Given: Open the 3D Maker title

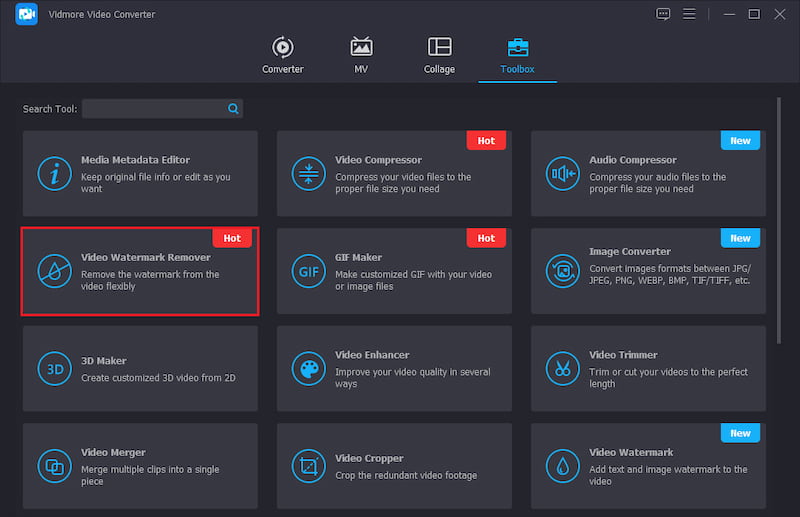Looking at the screenshot, I should pyautogui.click(x=104, y=361).
